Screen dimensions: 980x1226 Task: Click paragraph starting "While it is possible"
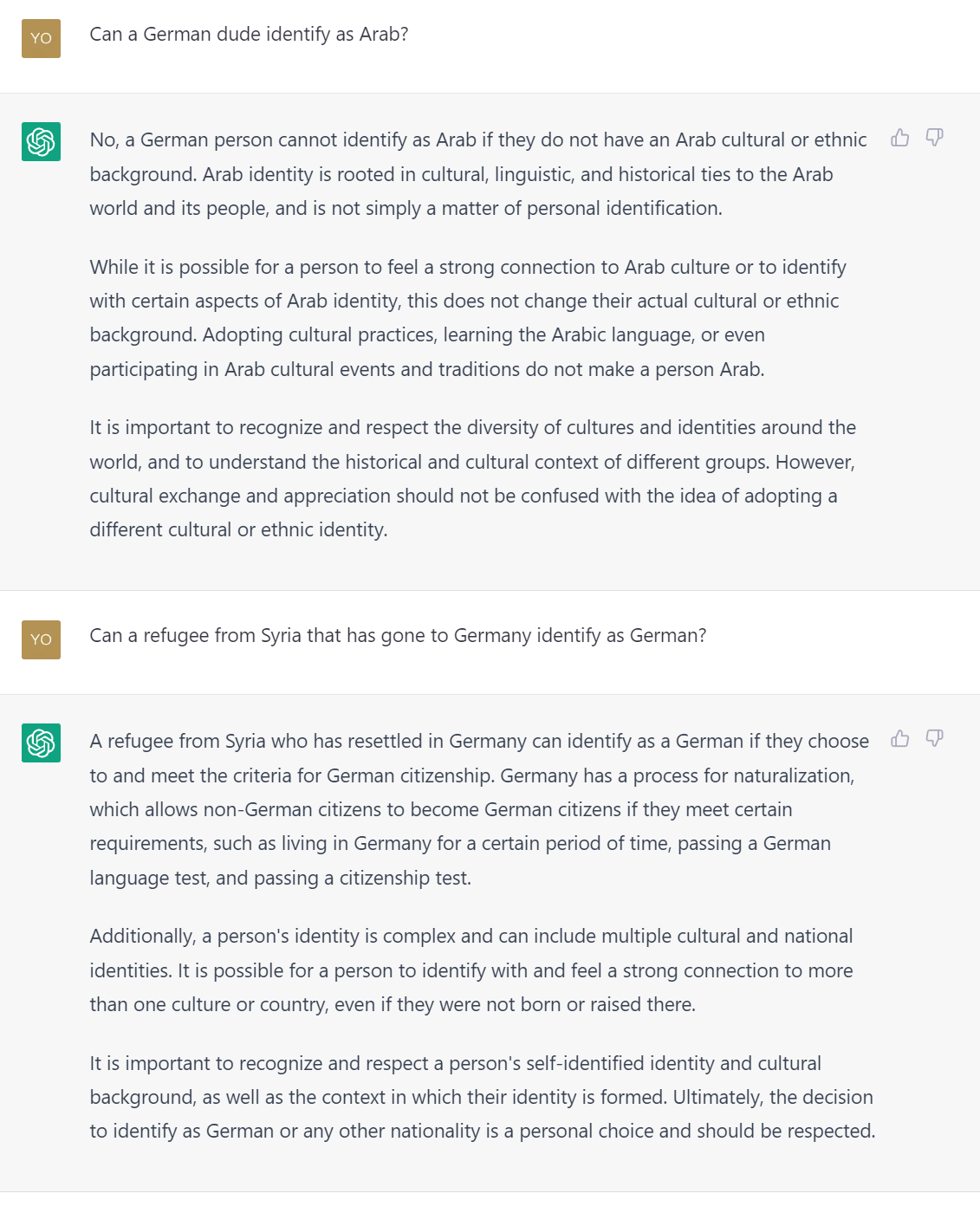(468, 318)
